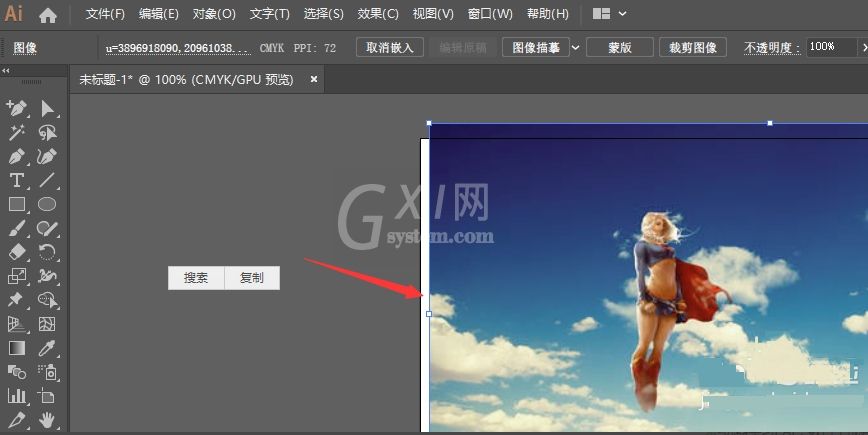Select the Direct Selection arrow tool
Image resolution: width=868 pixels, height=435 pixels.
(x=48, y=108)
